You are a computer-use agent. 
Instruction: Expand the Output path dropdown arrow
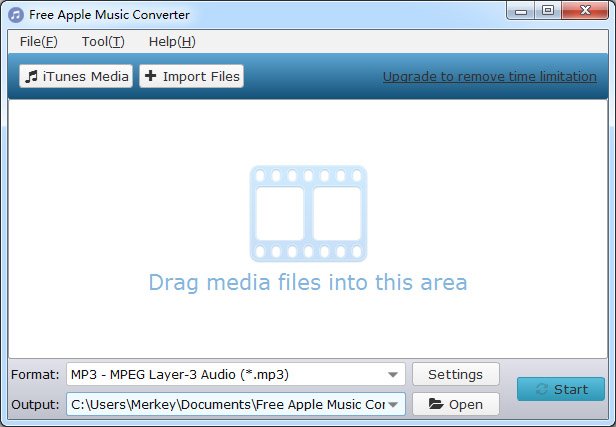[392, 405]
